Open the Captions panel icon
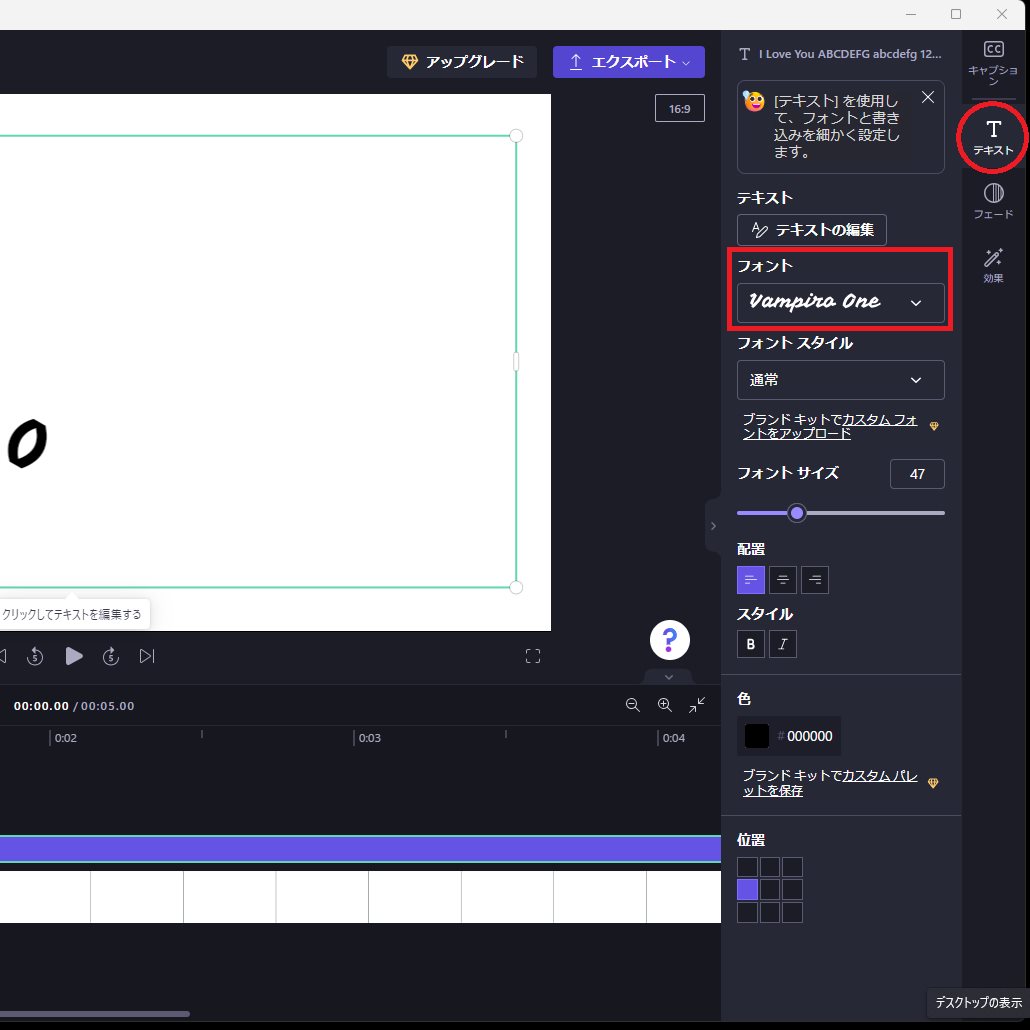Screen dimensions: 1030x1030 click(x=993, y=62)
